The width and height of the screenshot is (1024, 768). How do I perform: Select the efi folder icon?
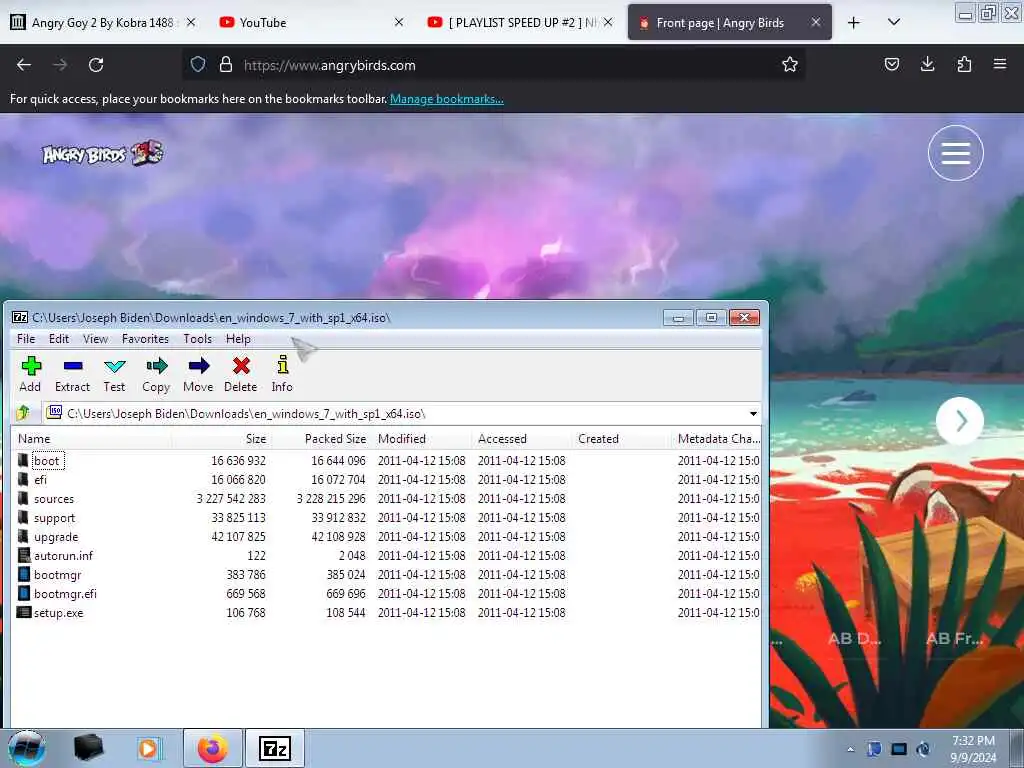[x=23, y=479]
